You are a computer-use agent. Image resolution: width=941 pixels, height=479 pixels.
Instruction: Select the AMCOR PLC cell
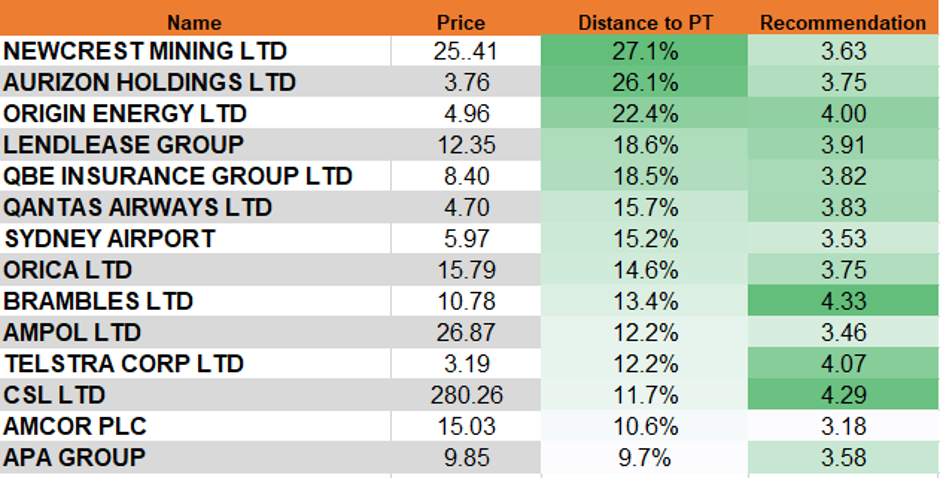195,426
